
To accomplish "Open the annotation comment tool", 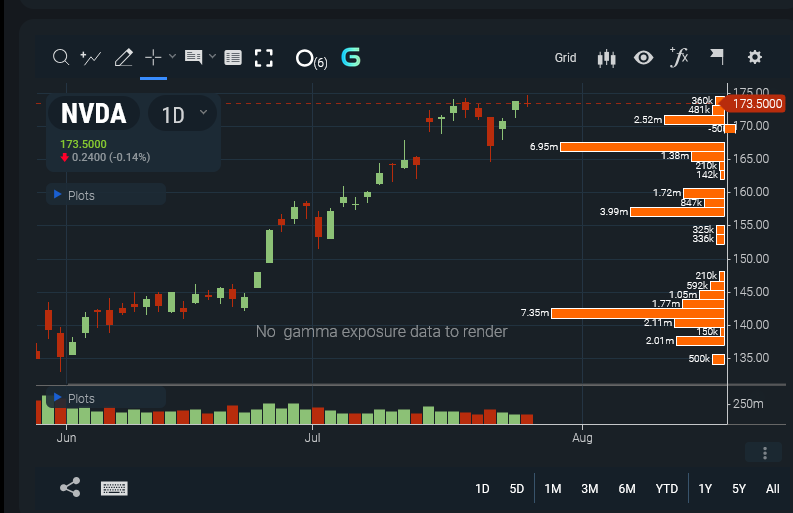I will pos(193,57).
